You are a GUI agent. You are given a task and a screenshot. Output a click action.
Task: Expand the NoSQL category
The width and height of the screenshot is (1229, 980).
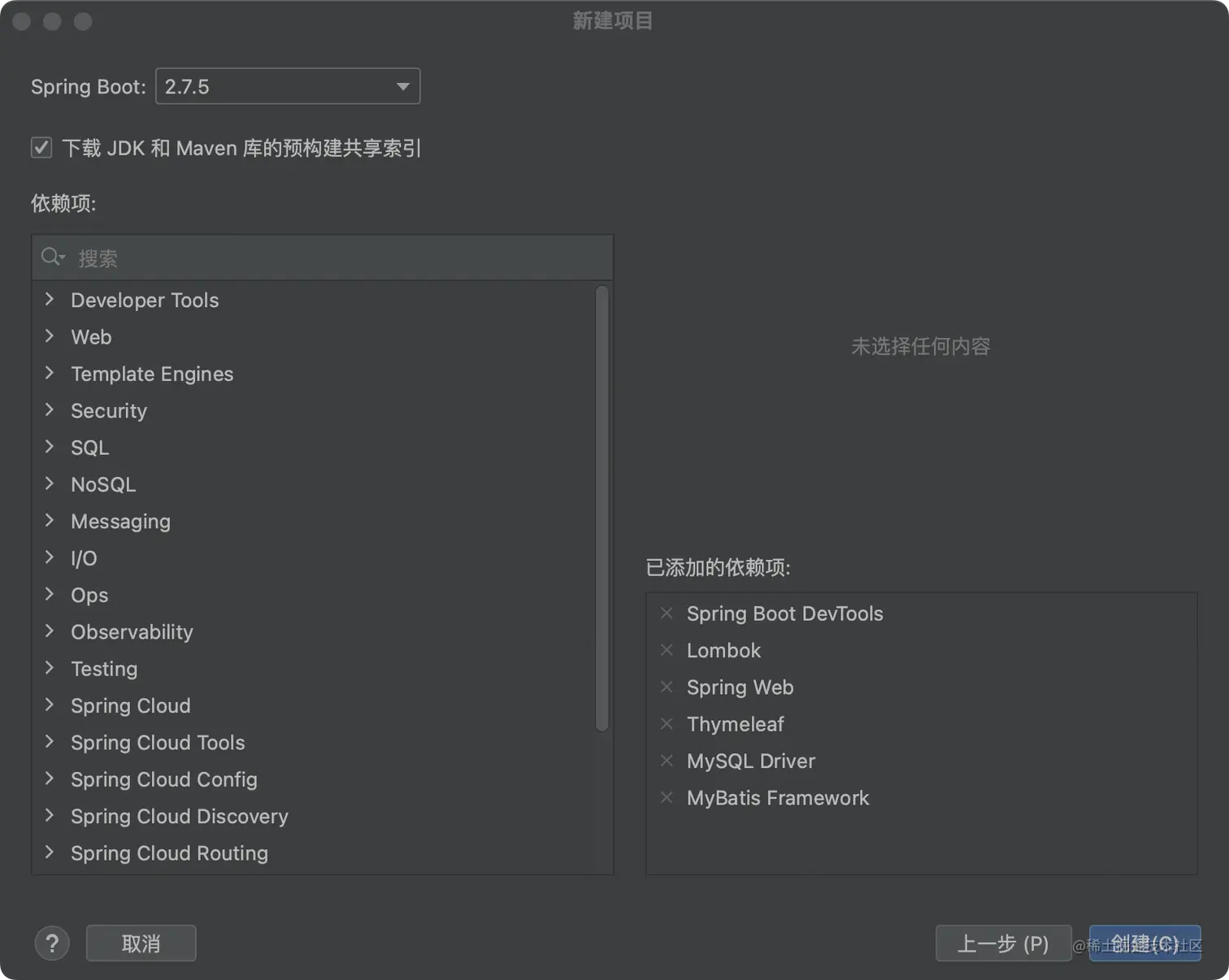pyautogui.click(x=50, y=483)
